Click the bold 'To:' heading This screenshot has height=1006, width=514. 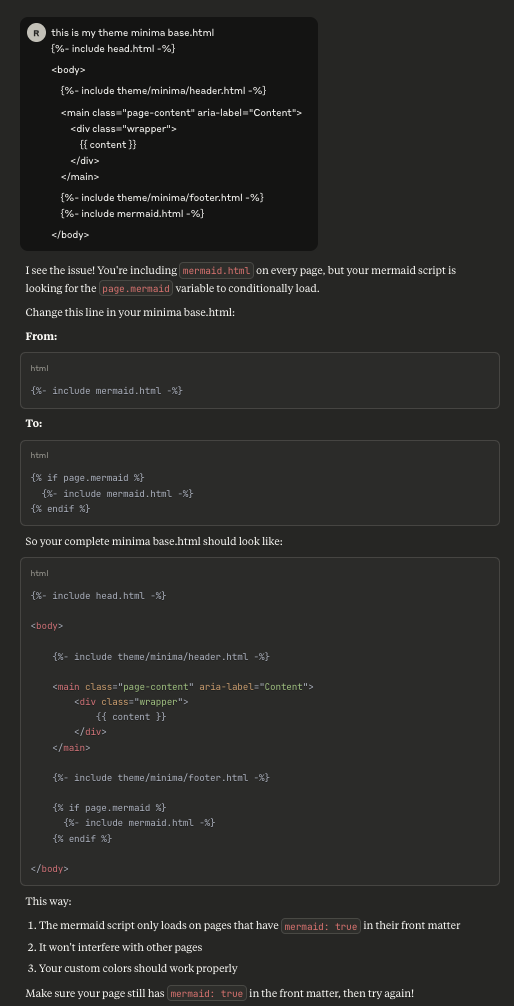point(34,423)
